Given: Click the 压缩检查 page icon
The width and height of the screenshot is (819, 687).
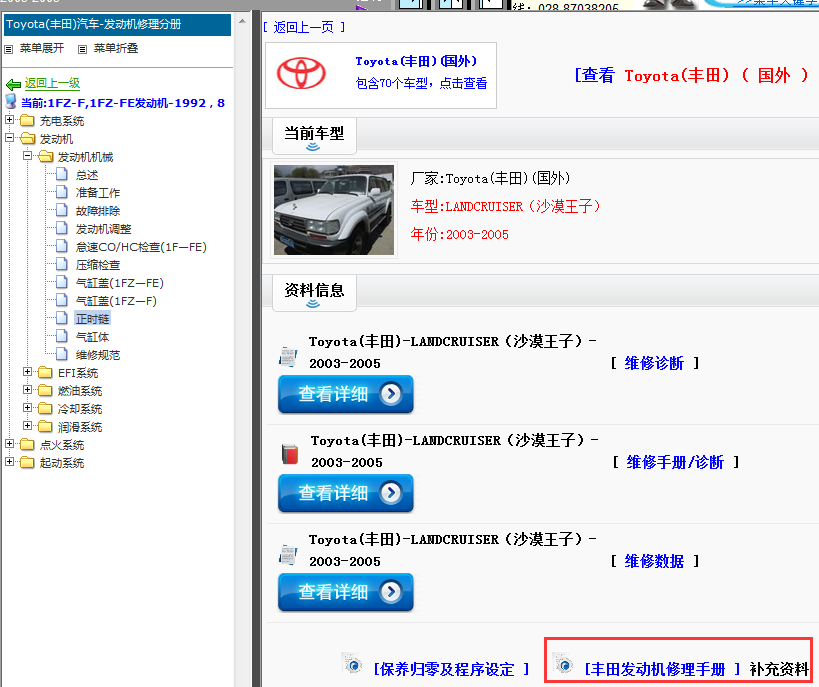Looking at the screenshot, I should click(x=62, y=264).
